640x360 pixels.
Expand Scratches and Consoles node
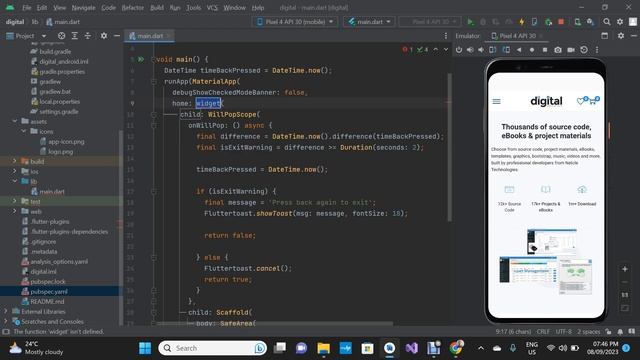[6, 321]
